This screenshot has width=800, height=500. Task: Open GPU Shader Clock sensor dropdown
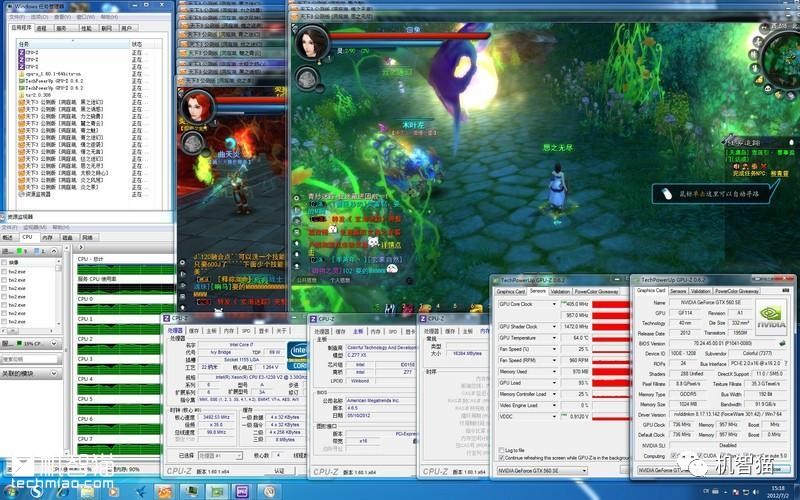point(554,327)
